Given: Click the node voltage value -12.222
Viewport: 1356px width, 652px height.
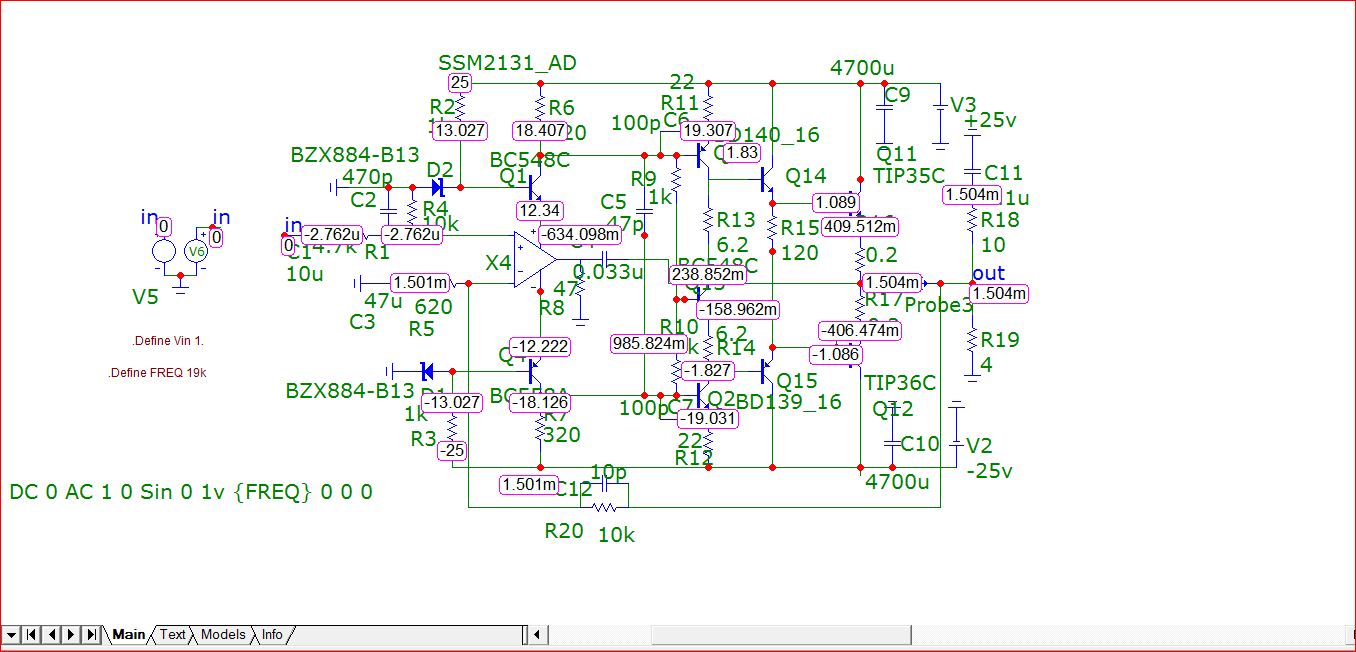Looking at the screenshot, I should click(x=539, y=346).
